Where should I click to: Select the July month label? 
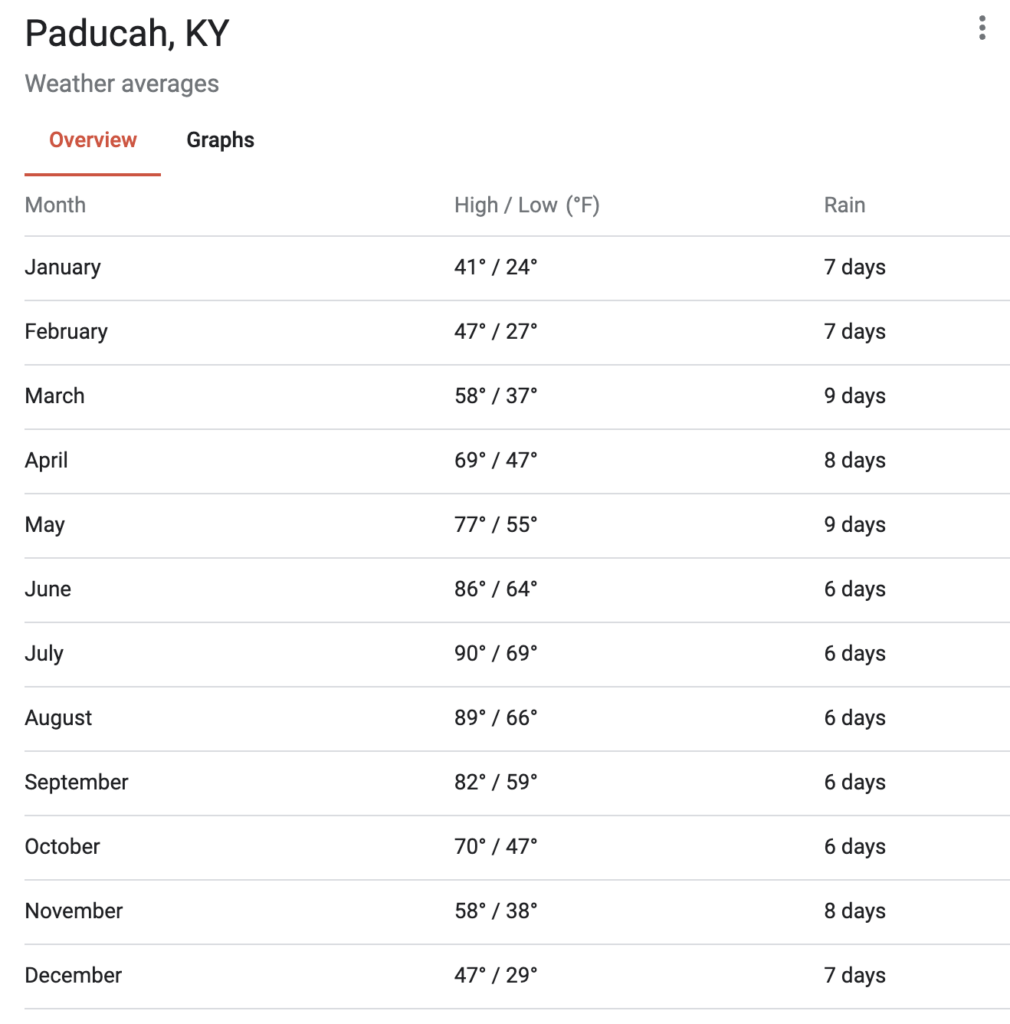pyautogui.click(x=44, y=654)
